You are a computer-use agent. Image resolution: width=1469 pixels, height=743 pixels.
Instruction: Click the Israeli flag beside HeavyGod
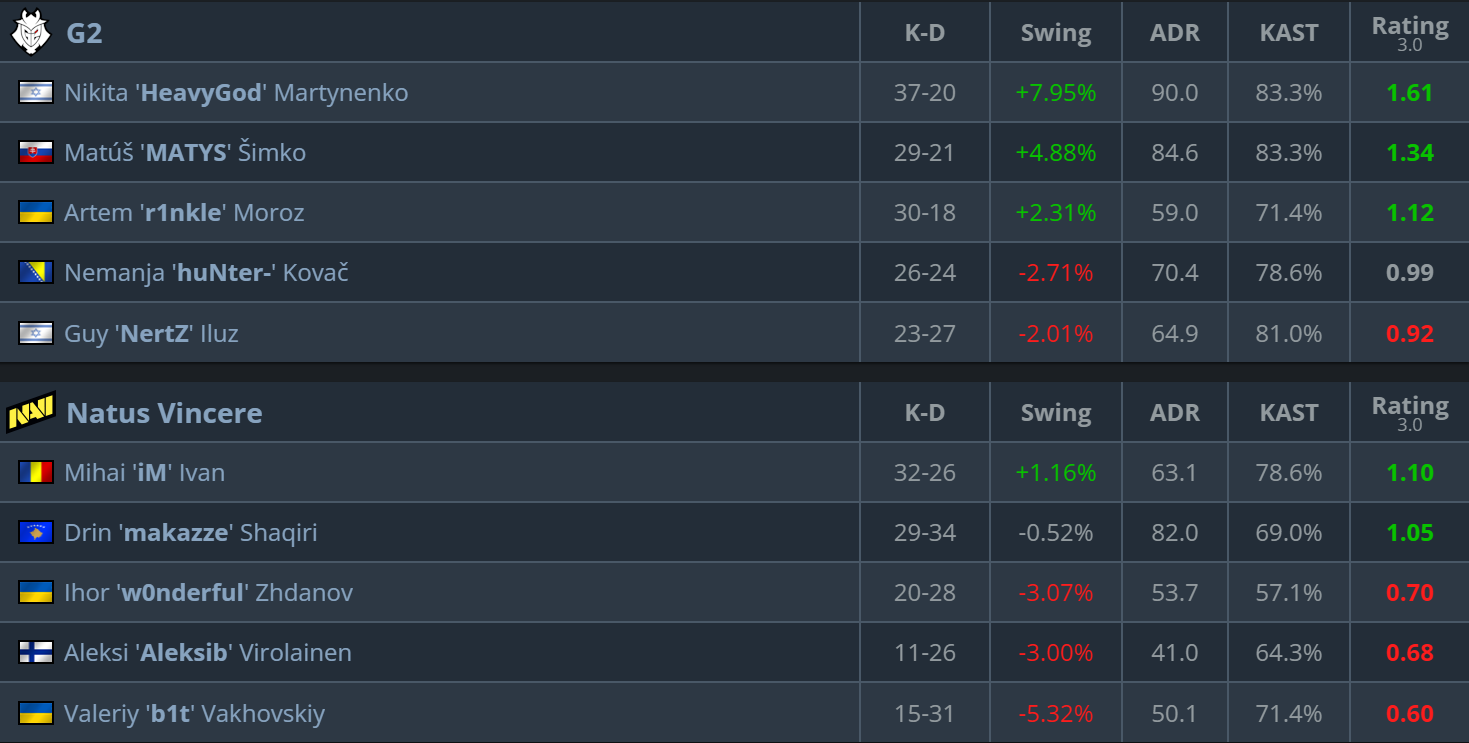coord(36,92)
